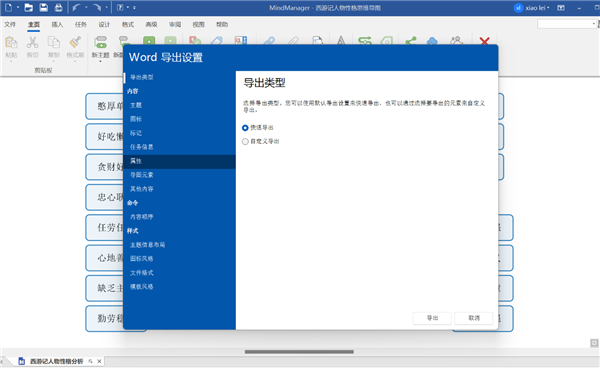Click the pin icon on document tab

(90, 361)
